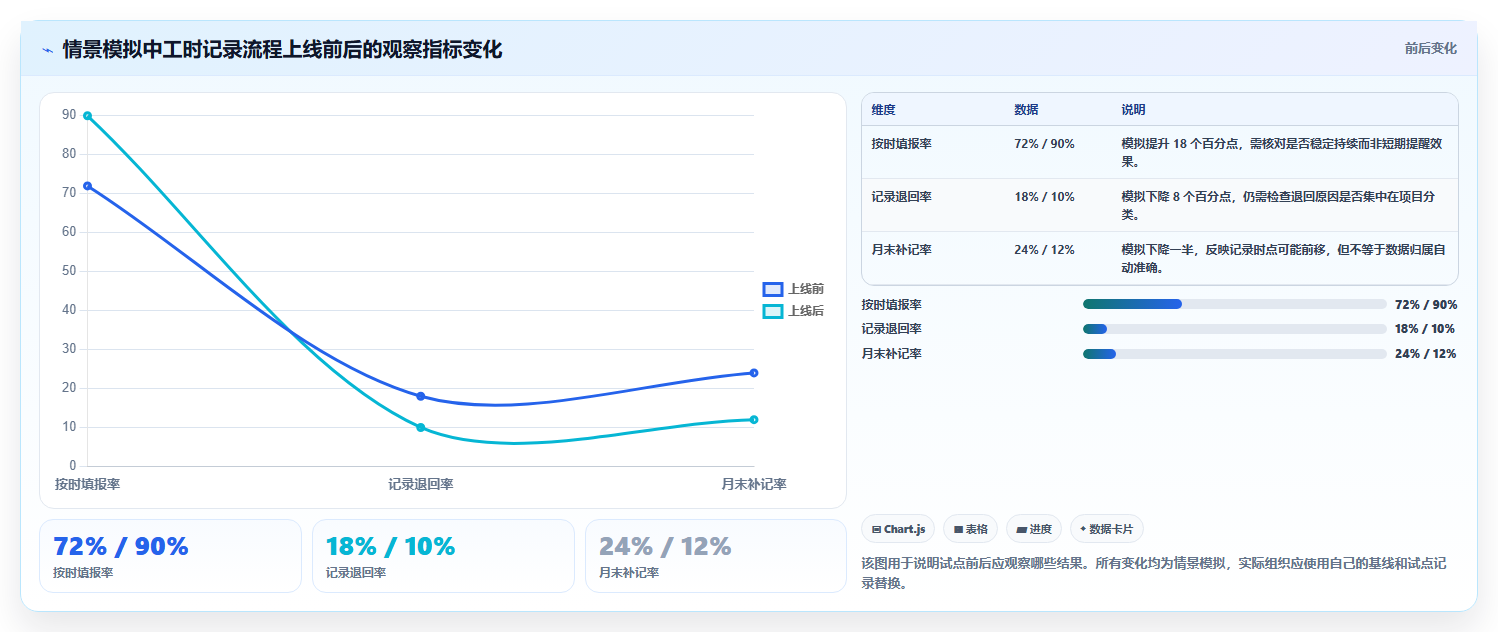The image size is (1498, 632).
Task: Click the 上线前 blue legend color box
Action: (772, 289)
